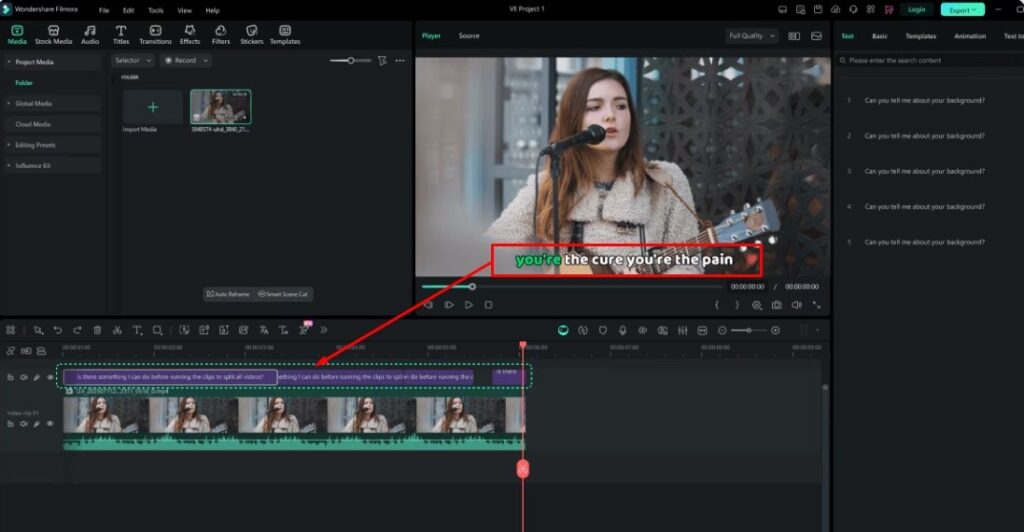Select the Text tool in timeline toolbar

[137, 330]
